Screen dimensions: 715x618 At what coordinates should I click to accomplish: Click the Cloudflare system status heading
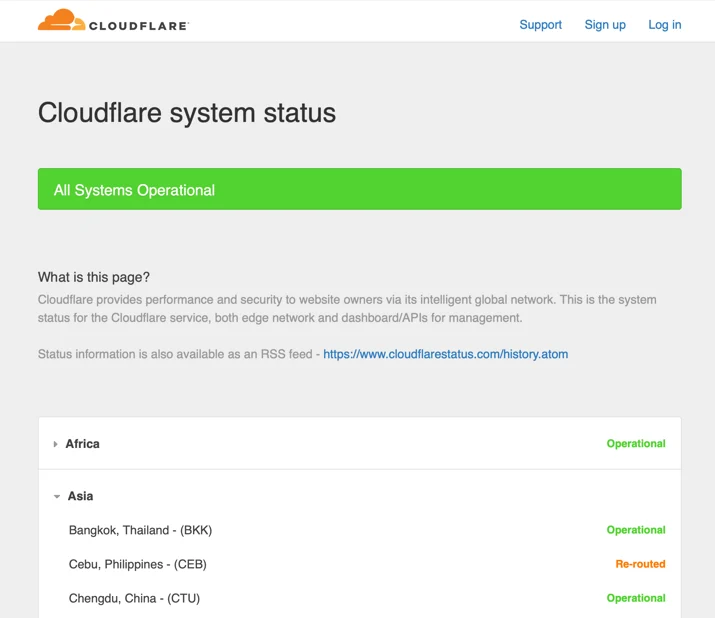(x=187, y=113)
